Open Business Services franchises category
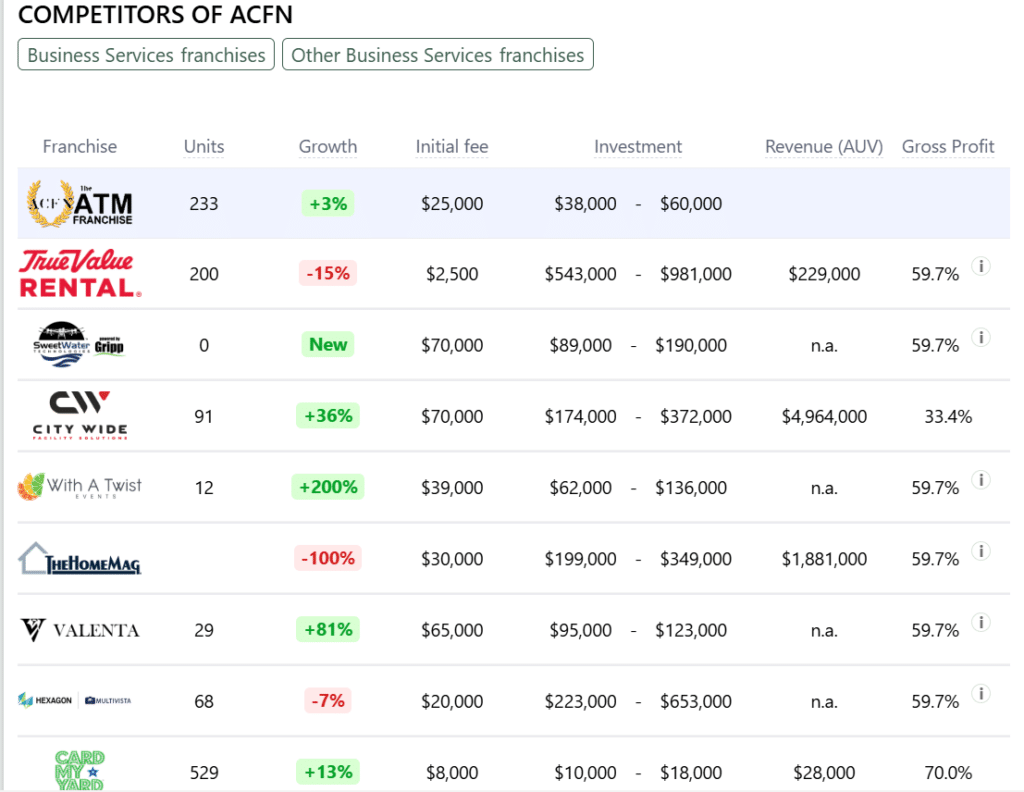Screen dimensions: 1024x792 click(x=146, y=55)
